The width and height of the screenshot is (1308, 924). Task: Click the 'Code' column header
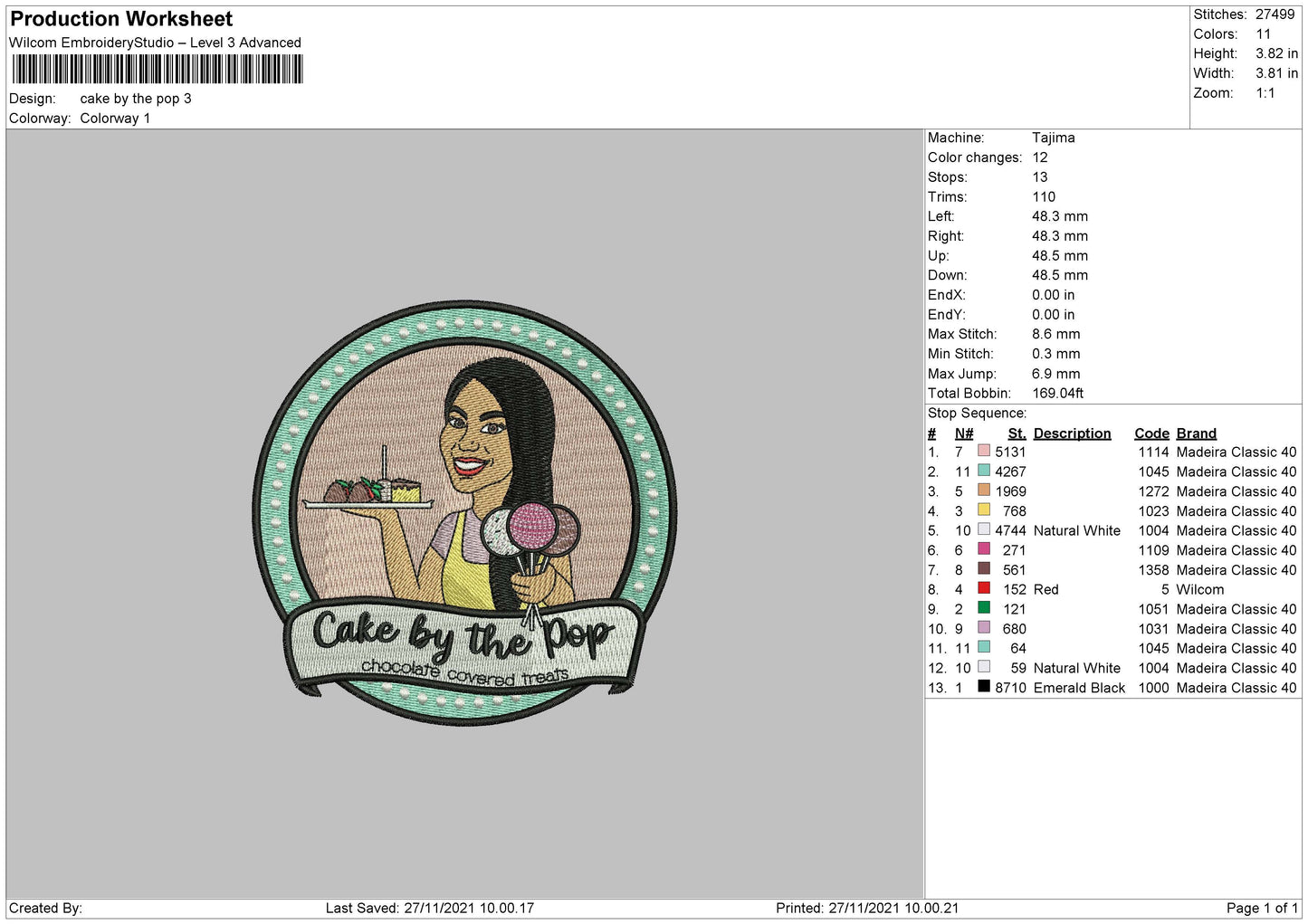pyautogui.click(x=1151, y=433)
